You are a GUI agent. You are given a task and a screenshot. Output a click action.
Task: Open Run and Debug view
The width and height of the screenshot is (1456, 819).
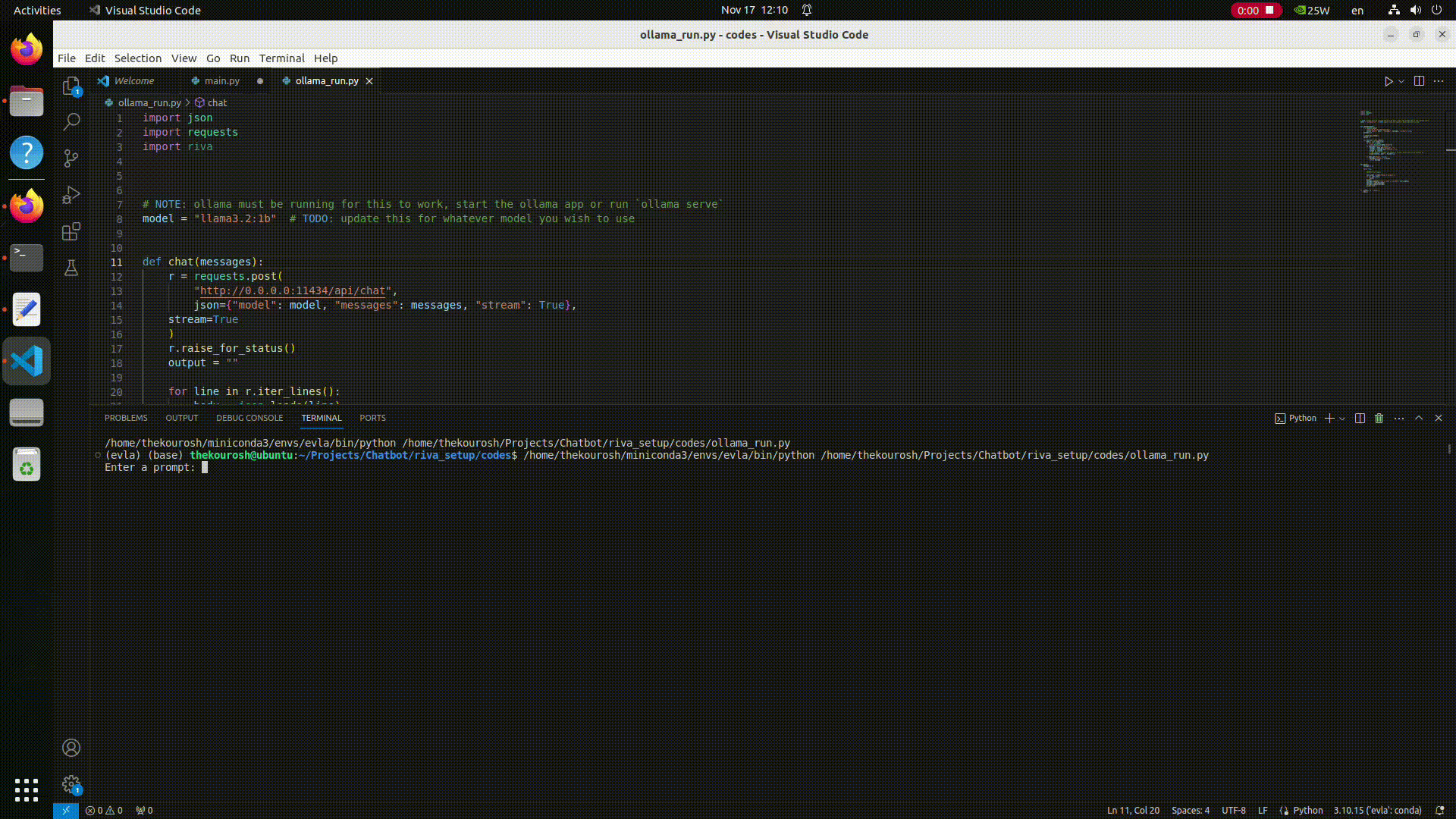coord(71,195)
